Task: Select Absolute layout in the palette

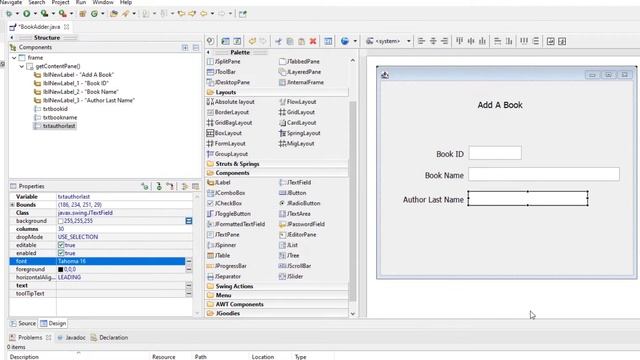Action: point(231,102)
